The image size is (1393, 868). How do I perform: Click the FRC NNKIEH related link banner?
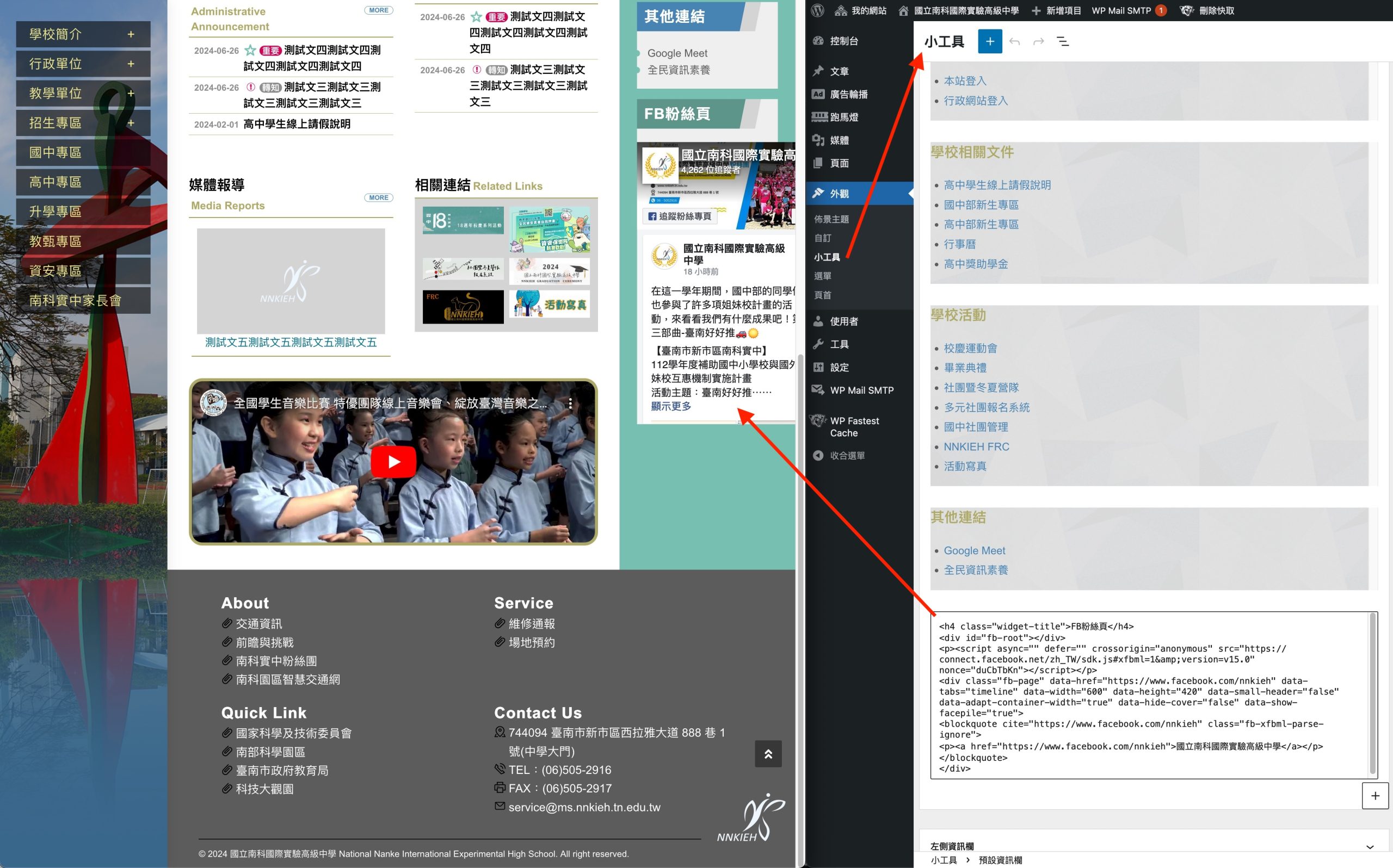[x=463, y=307]
